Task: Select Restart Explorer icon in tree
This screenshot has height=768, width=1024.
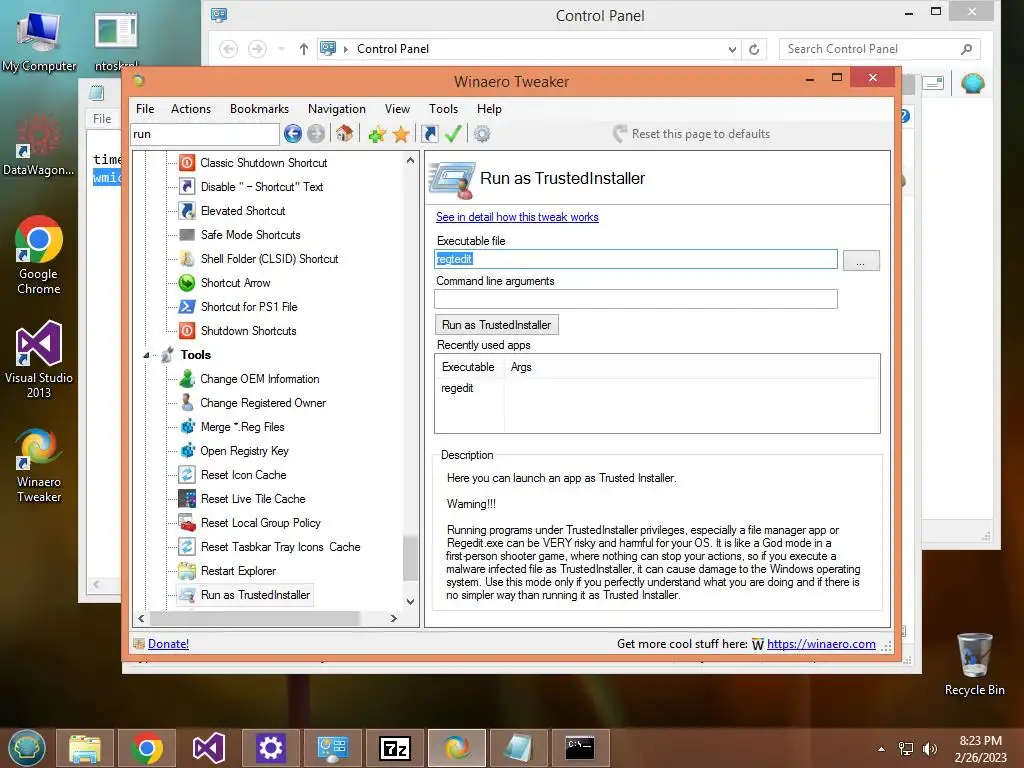Action: (x=187, y=571)
